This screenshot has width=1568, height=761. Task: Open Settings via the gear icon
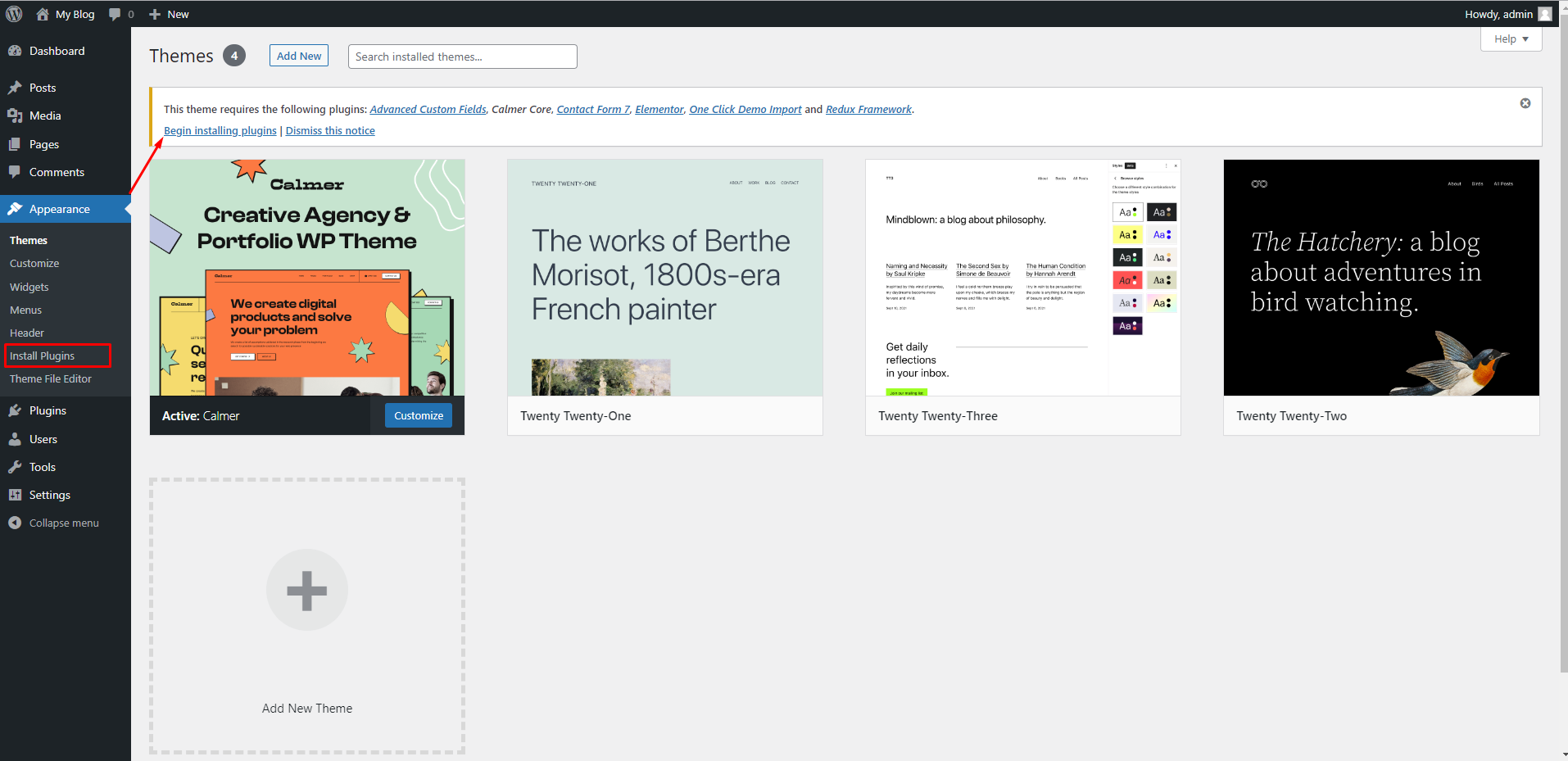coord(17,494)
